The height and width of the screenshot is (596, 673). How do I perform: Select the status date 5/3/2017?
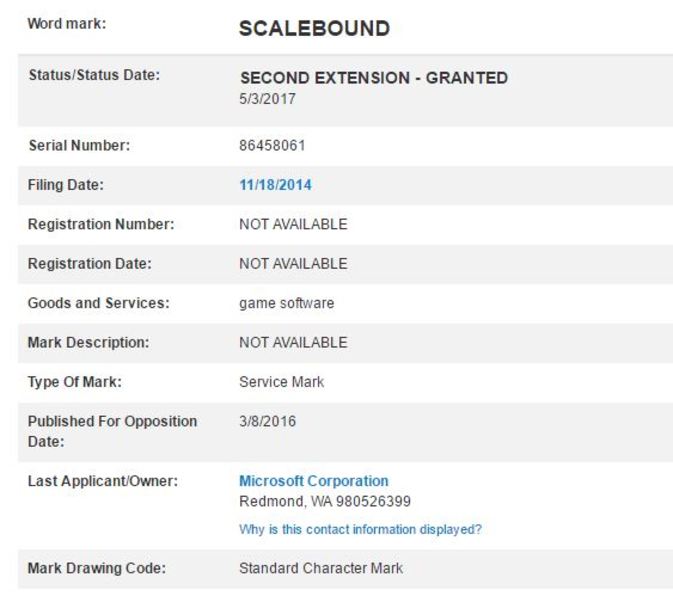(x=267, y=99)
